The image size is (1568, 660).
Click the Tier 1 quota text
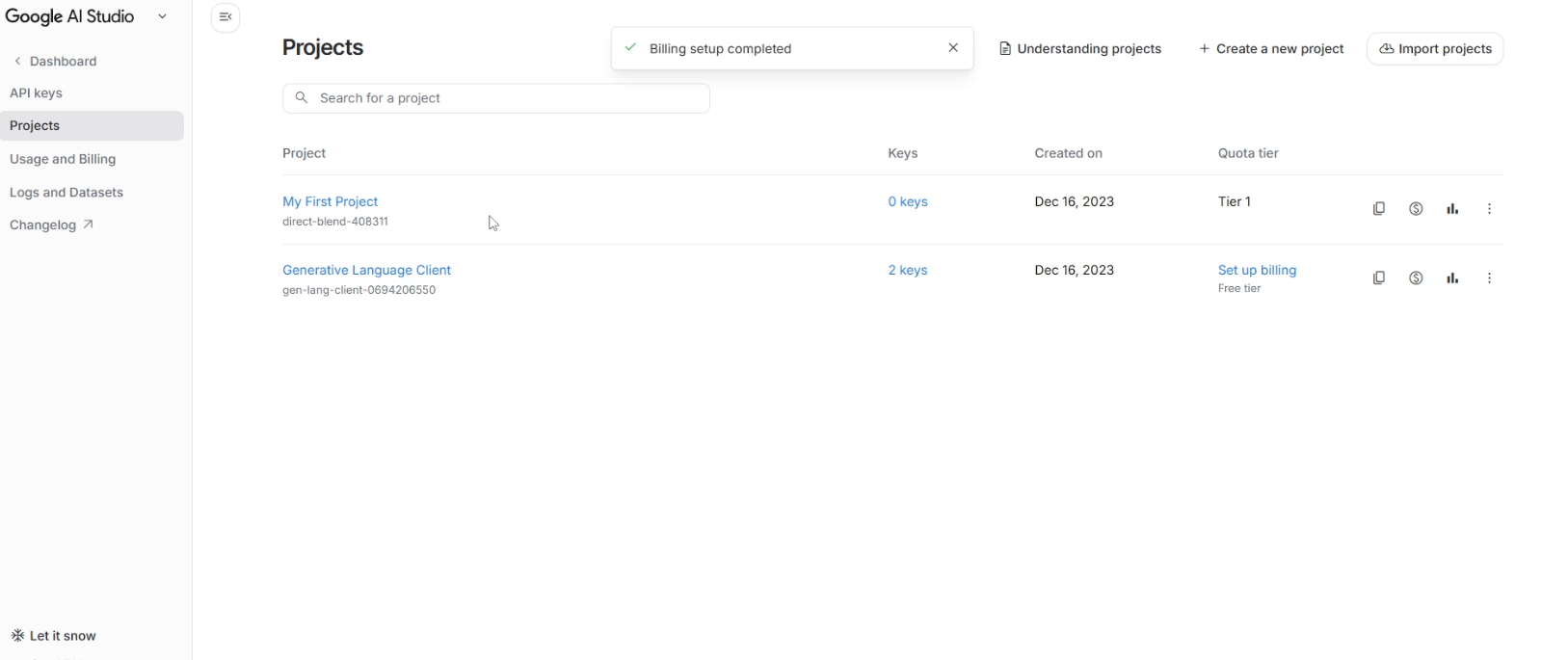coord(1235,202)
